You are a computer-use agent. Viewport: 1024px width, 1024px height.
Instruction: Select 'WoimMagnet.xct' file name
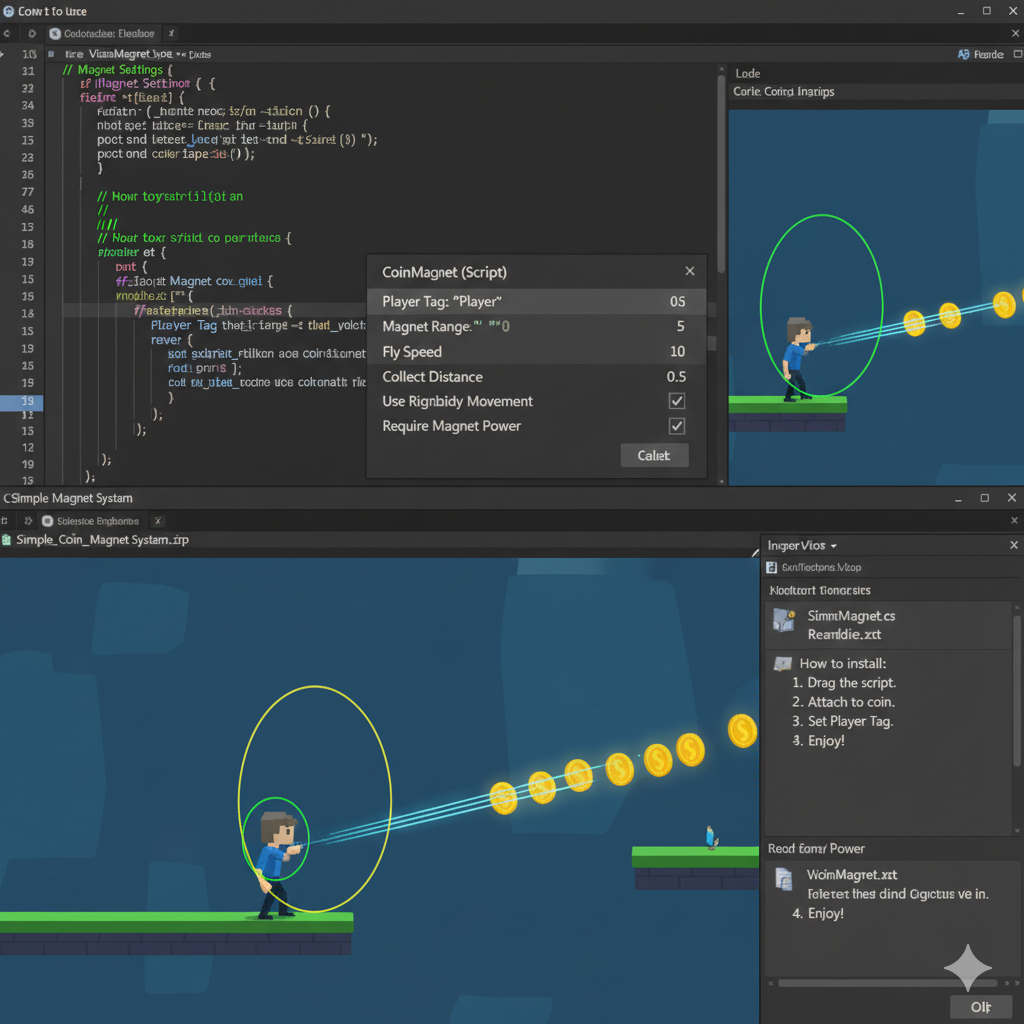[852, 874]
